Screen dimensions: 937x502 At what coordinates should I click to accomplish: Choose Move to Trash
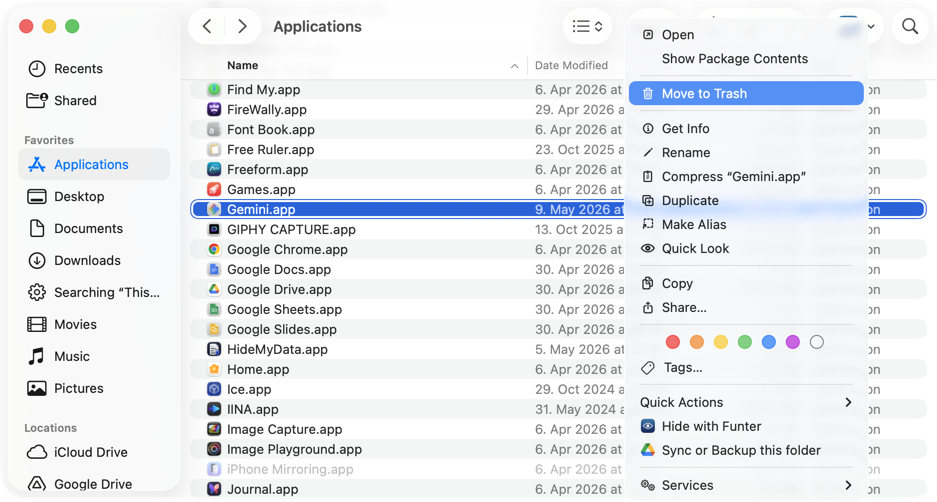coord(746,93)
